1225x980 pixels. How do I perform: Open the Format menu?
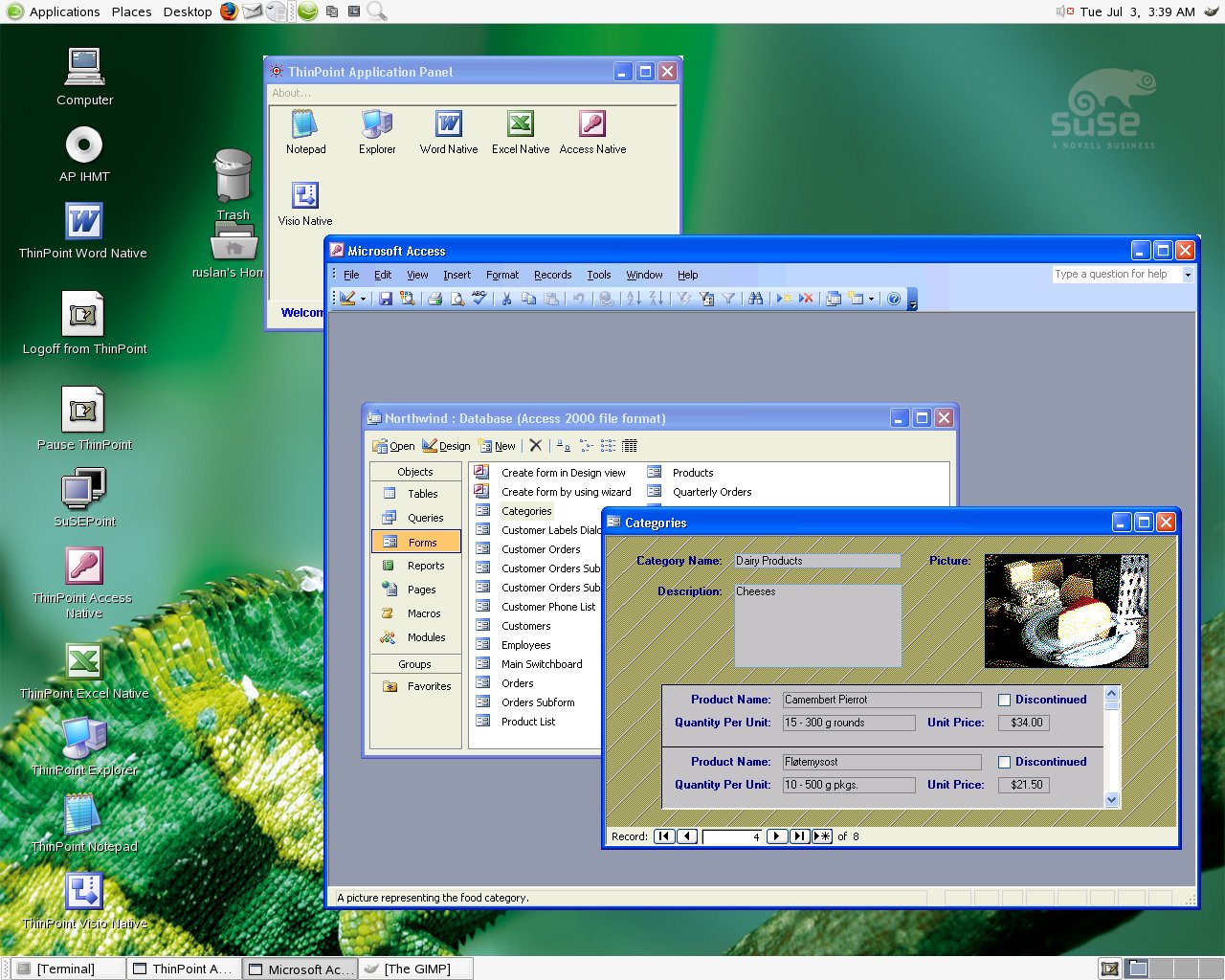point(502,275)
